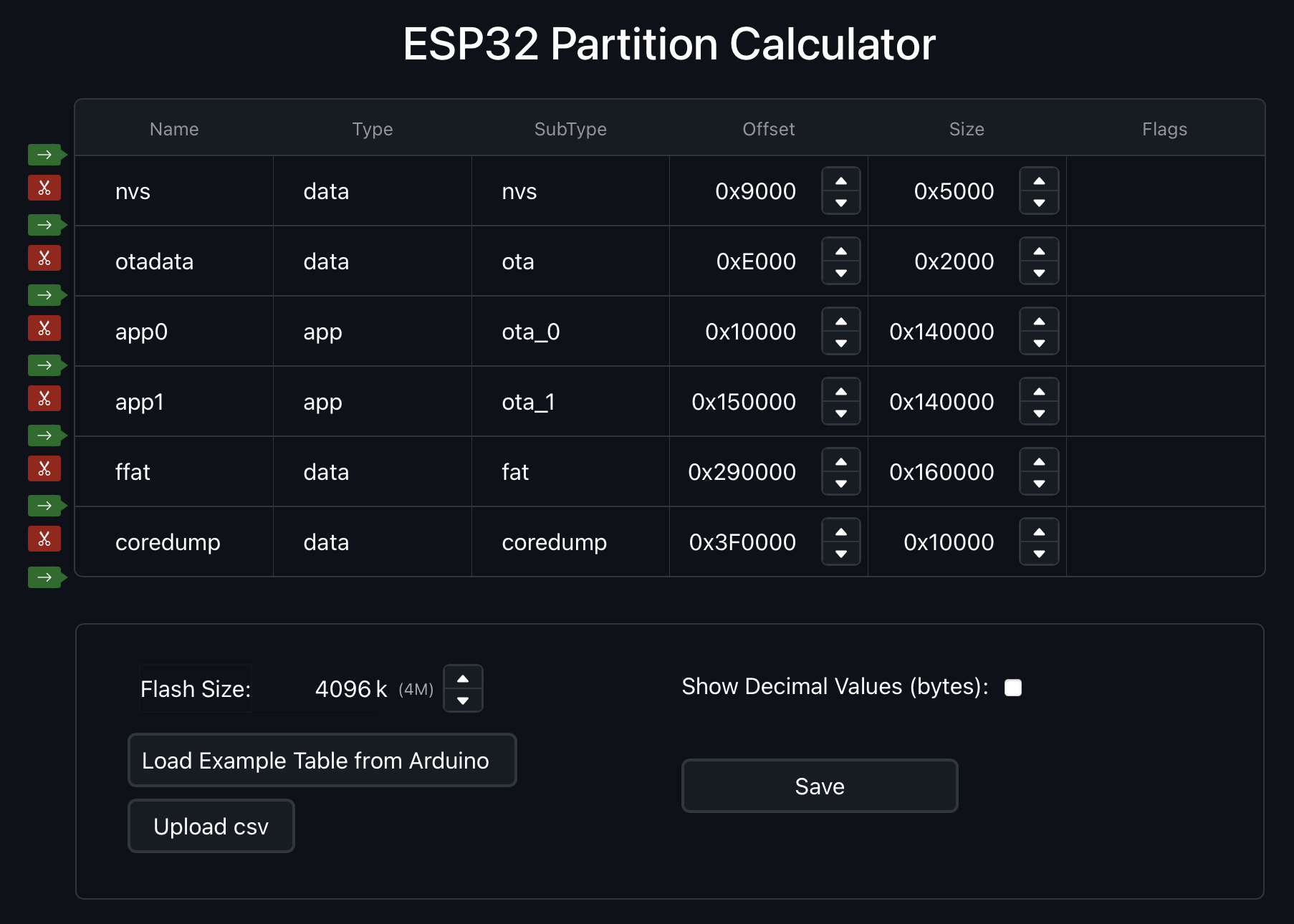The width and height of the screenshot is (1294, 924).
Task: Enable Show Decimal Values checkbox
Action: [1013, 688]
